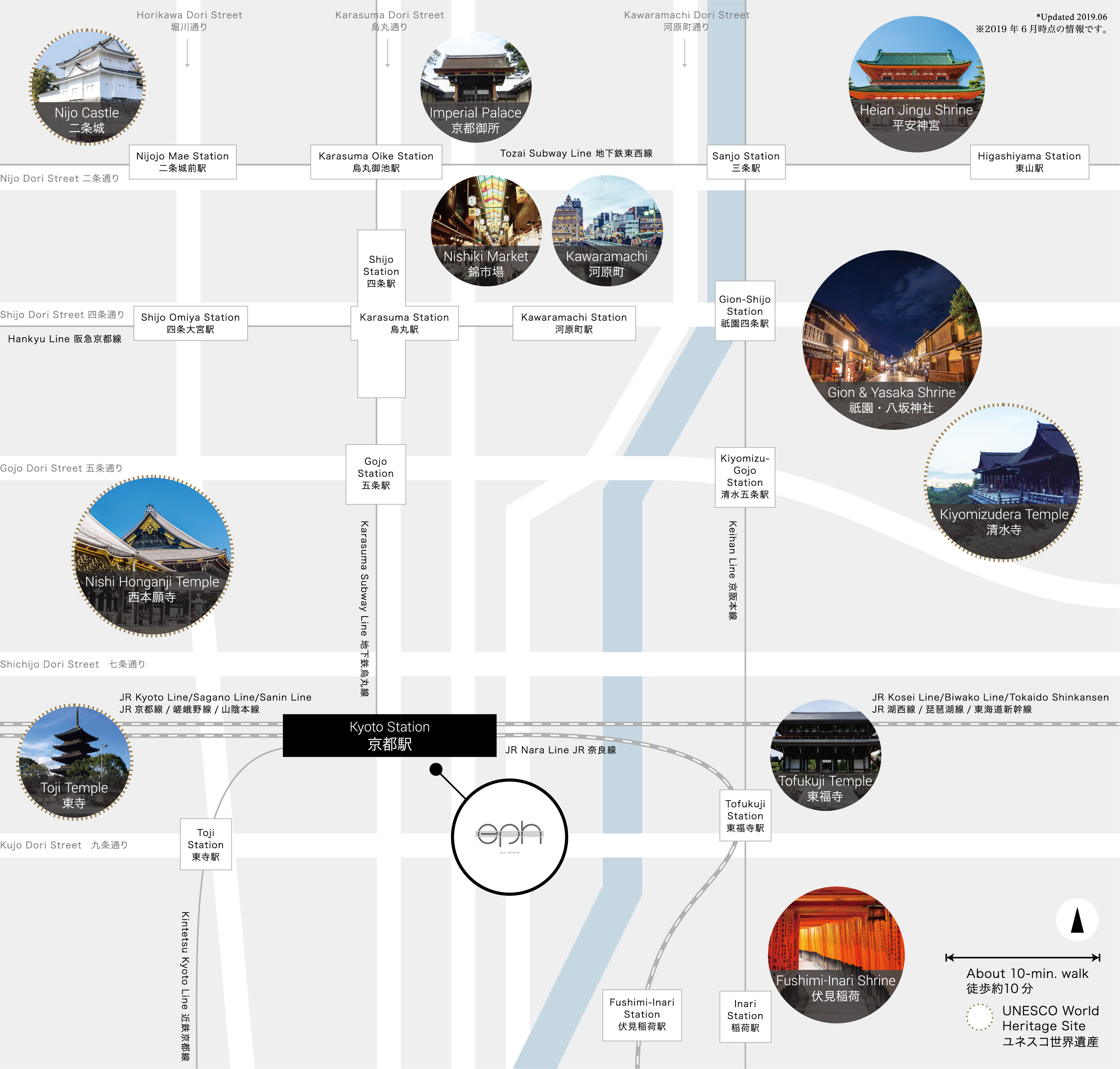Select the Nijo Castle photo circle
The height and width of the screenshot is (1069, 1120).
[87, 87]
